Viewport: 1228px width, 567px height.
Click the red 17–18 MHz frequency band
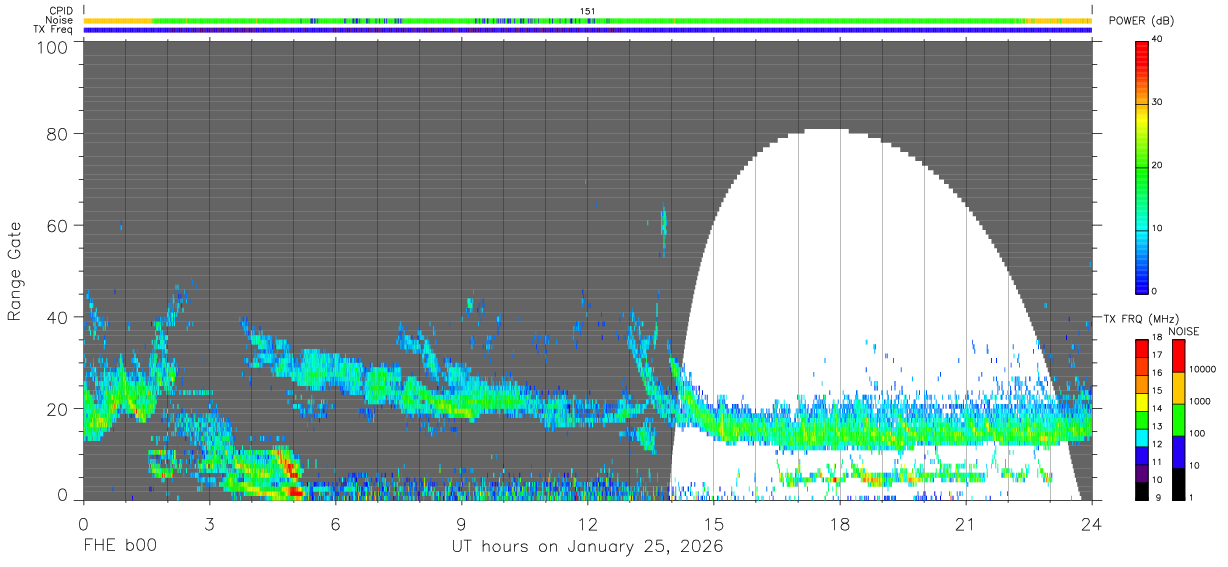1142,349
